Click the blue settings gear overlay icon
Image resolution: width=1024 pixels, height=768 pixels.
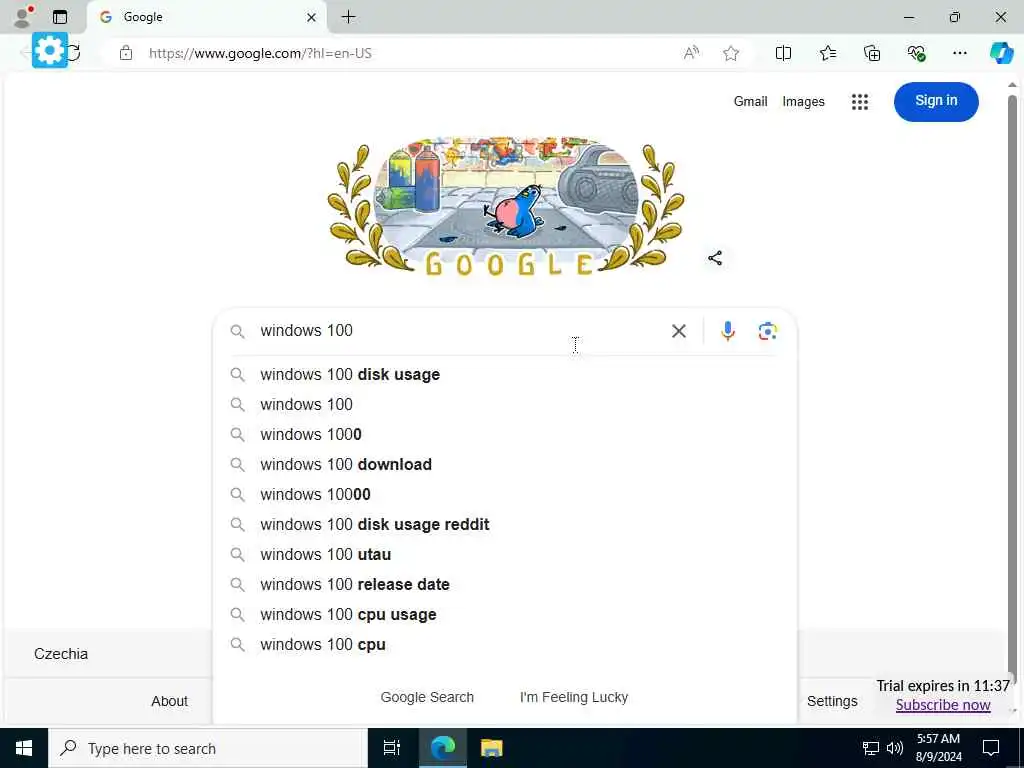pyautogui.click(x=50, y=50)
